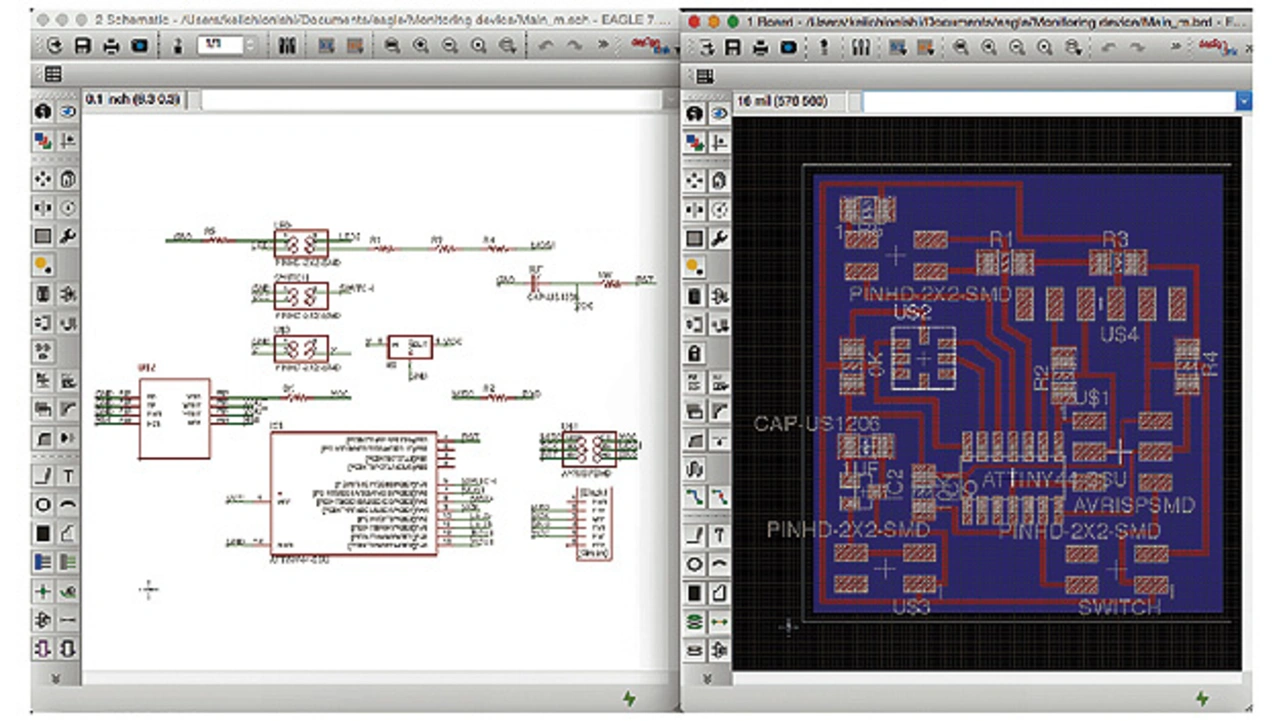Click Print icon in Board window toolbar

760,47
